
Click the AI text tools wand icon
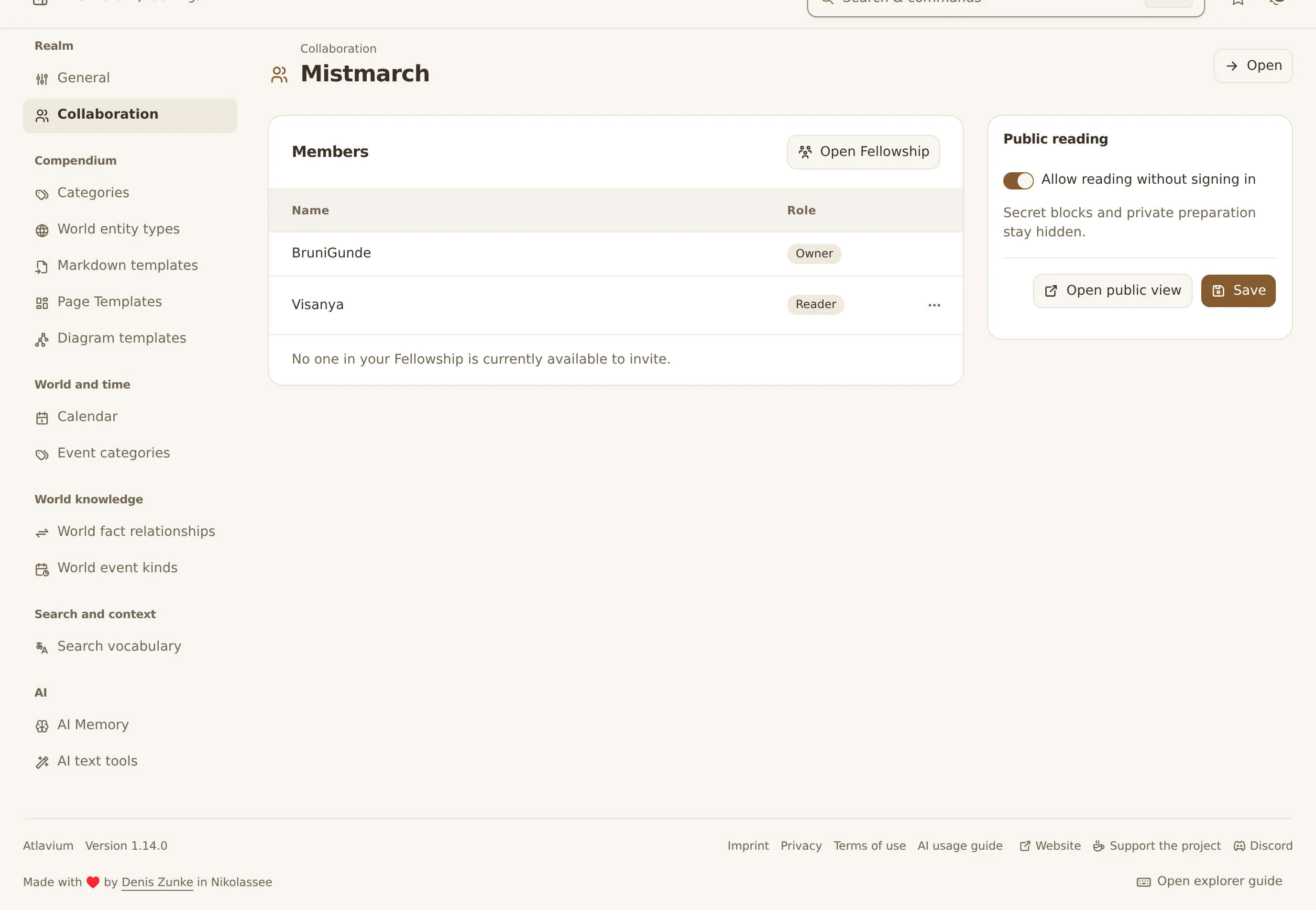coord(42,762)
